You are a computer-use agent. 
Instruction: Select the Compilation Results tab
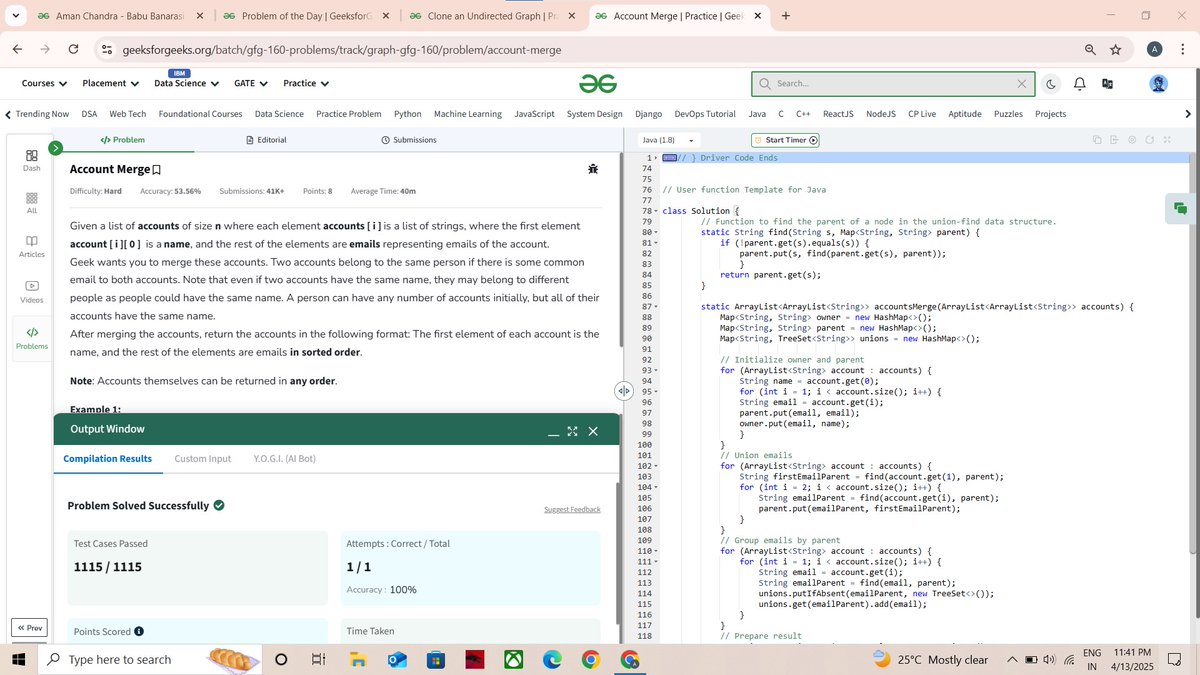coord(108,459)
